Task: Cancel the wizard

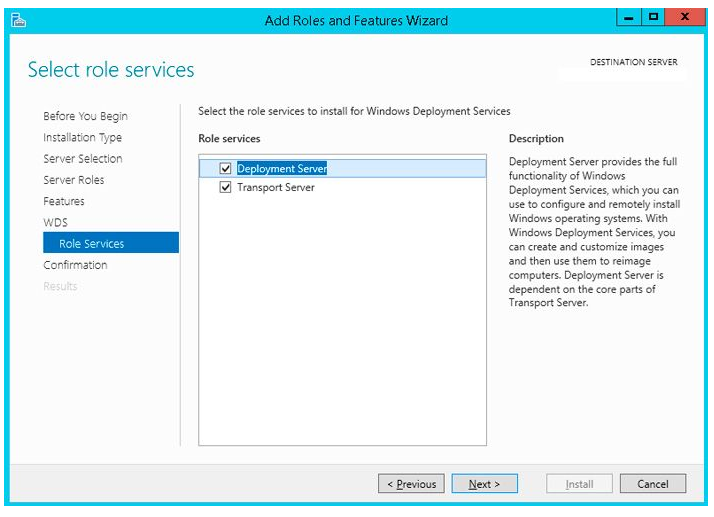Action: click(653, 484)
